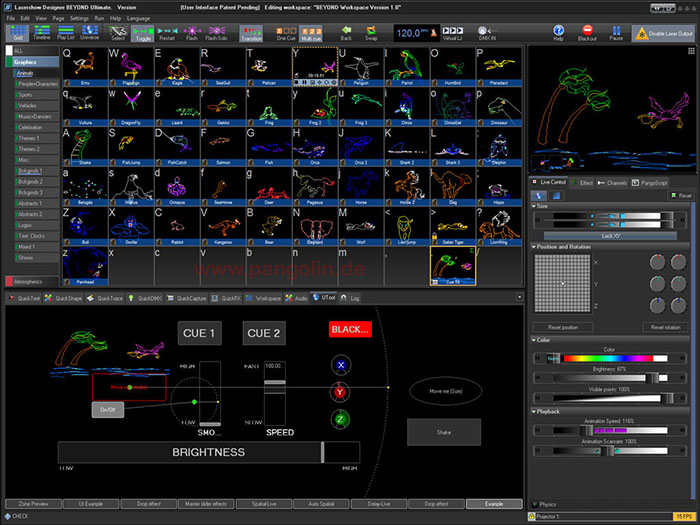Toggle the Graphics category color box
This screenshot has width=700, height=525.
(9, 62)
